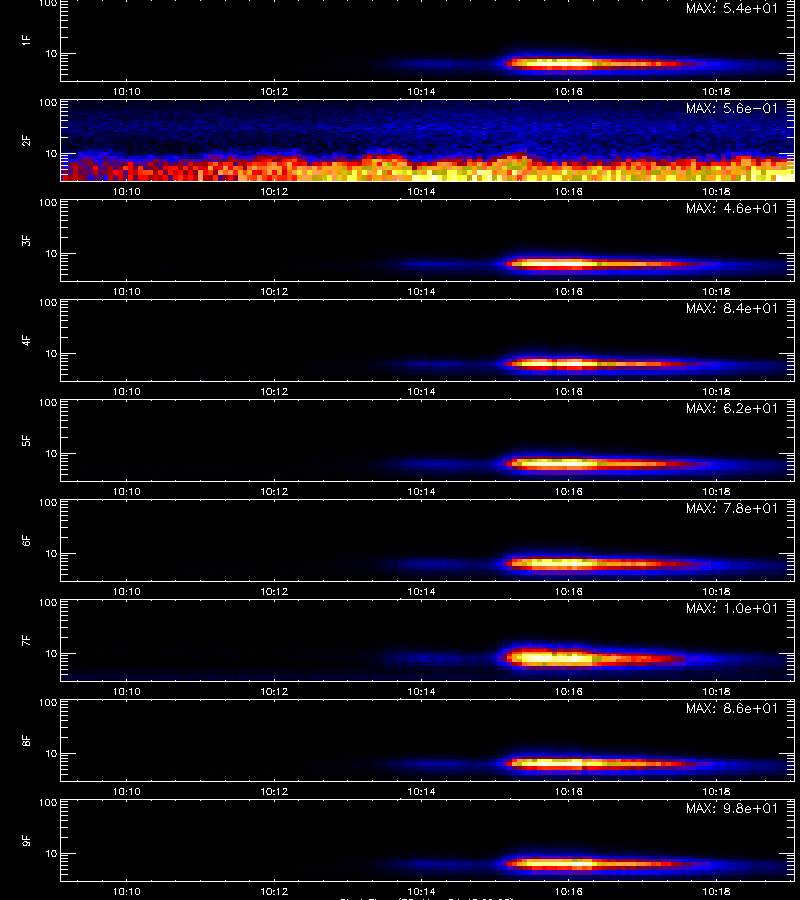Select the MAX: 8.6e+01 label

(732, 708)
